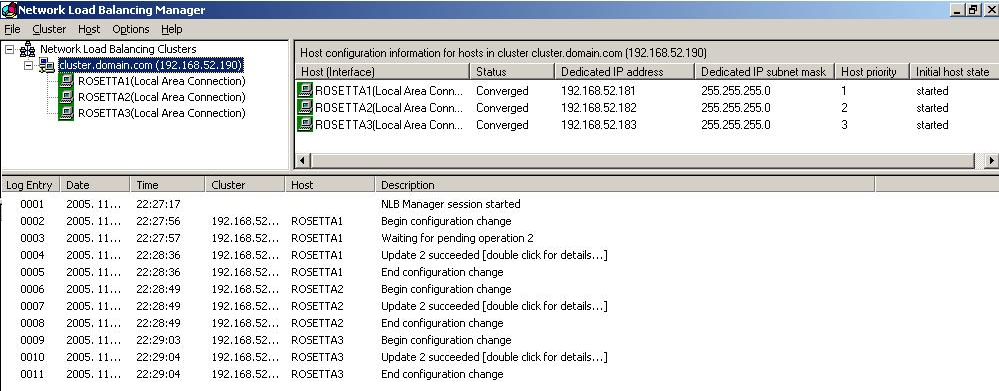Click dedicated IP 192.168.52.181 cell
Screen dimensions: 999x391
click(x=598, y=90)
